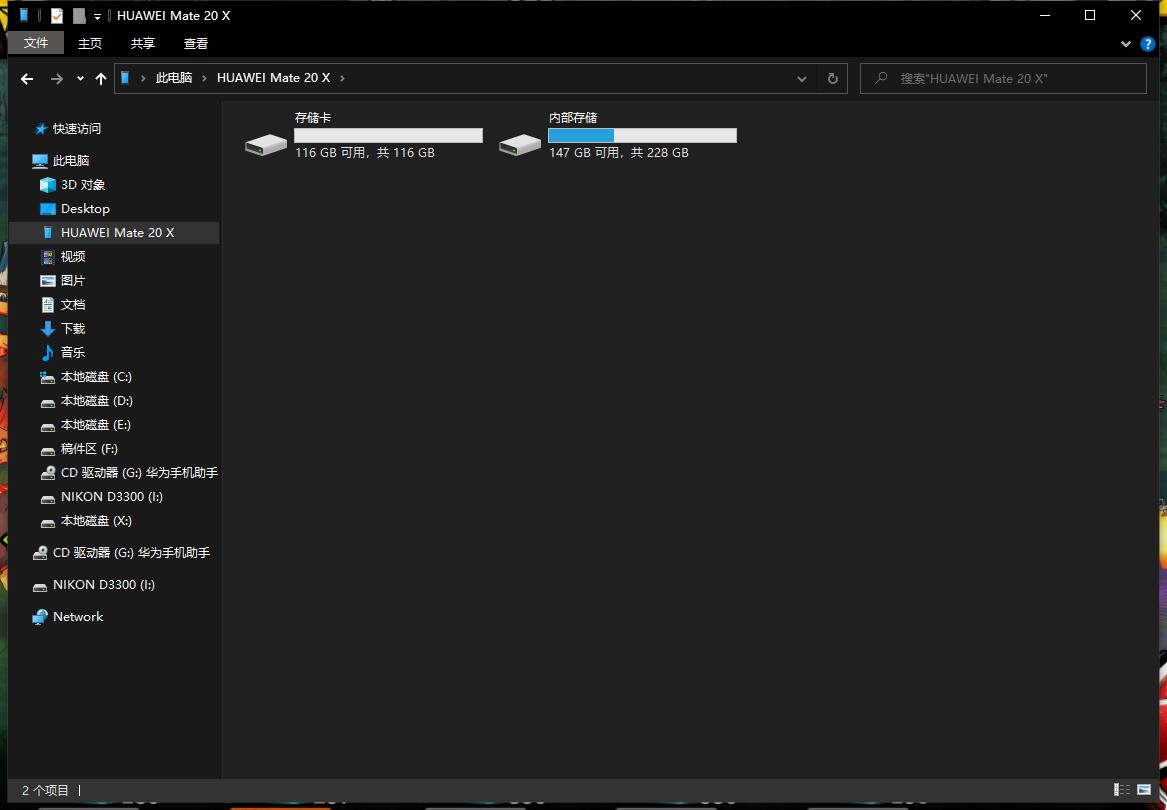The width and height of the screenshot is (1167, 810).
Task: Open customize quick access toolbar dropdown
Action: tap(97, 16)
